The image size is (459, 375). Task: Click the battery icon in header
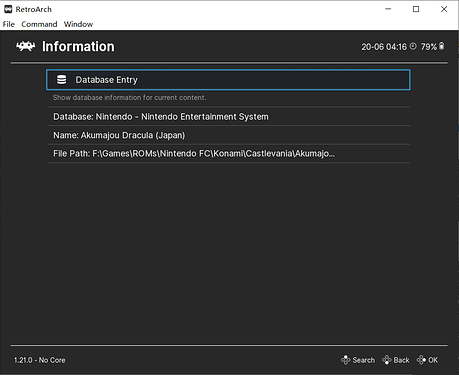(442, 46)
